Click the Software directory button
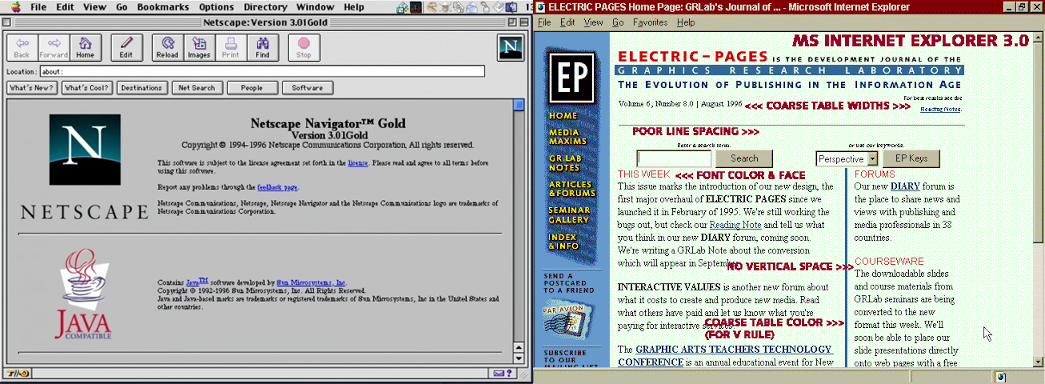 click(307, 88)
